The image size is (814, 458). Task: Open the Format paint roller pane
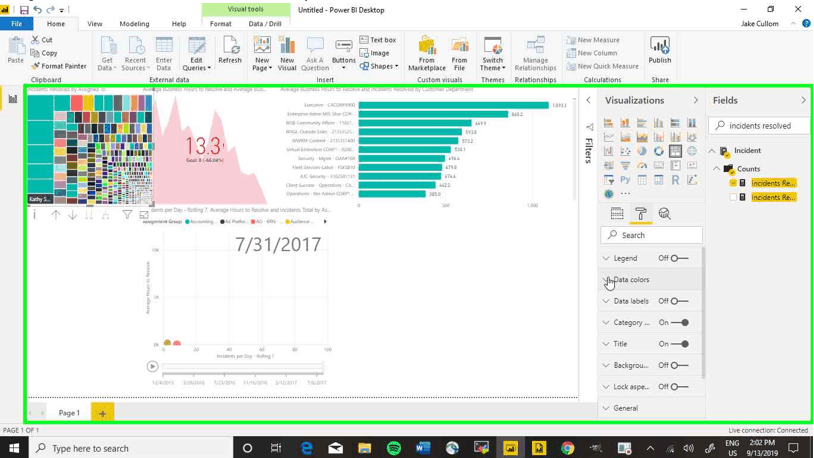(641, 213)
